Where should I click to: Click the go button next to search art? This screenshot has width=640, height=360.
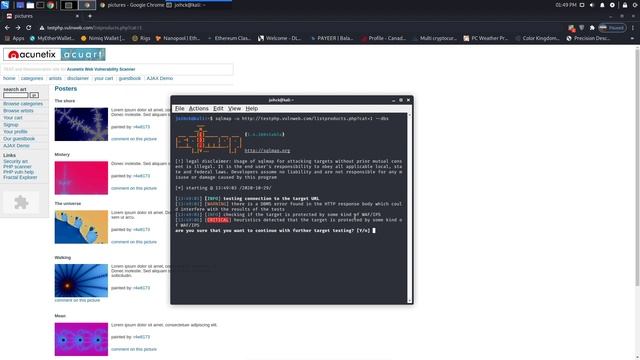point(34,95)
